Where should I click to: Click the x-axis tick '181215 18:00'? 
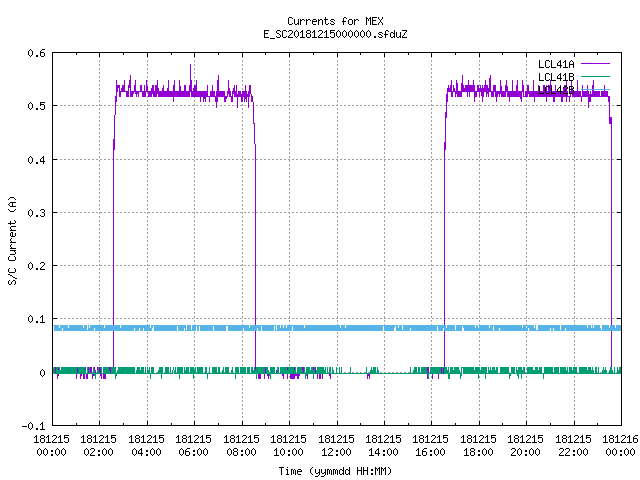[479, 446]
